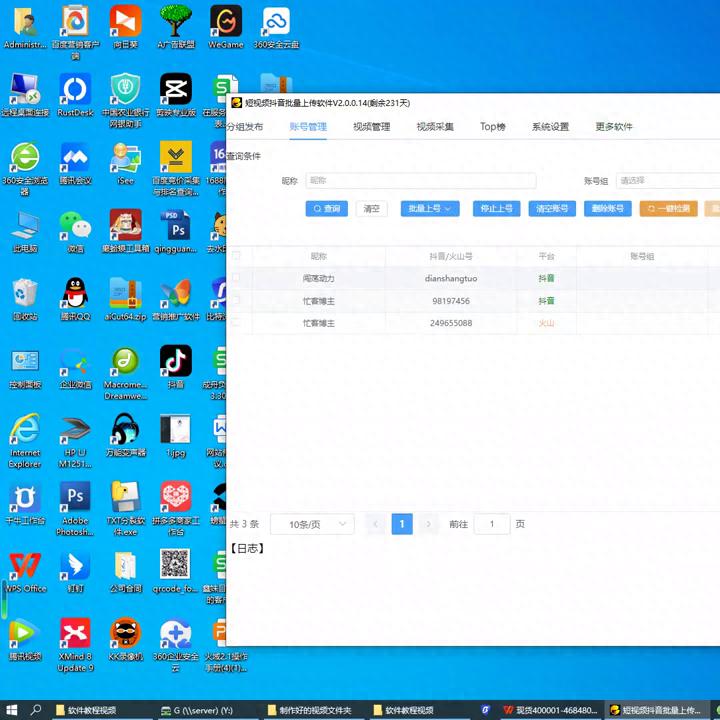Click the taskbar search magnifier icon

pos(35,710)
